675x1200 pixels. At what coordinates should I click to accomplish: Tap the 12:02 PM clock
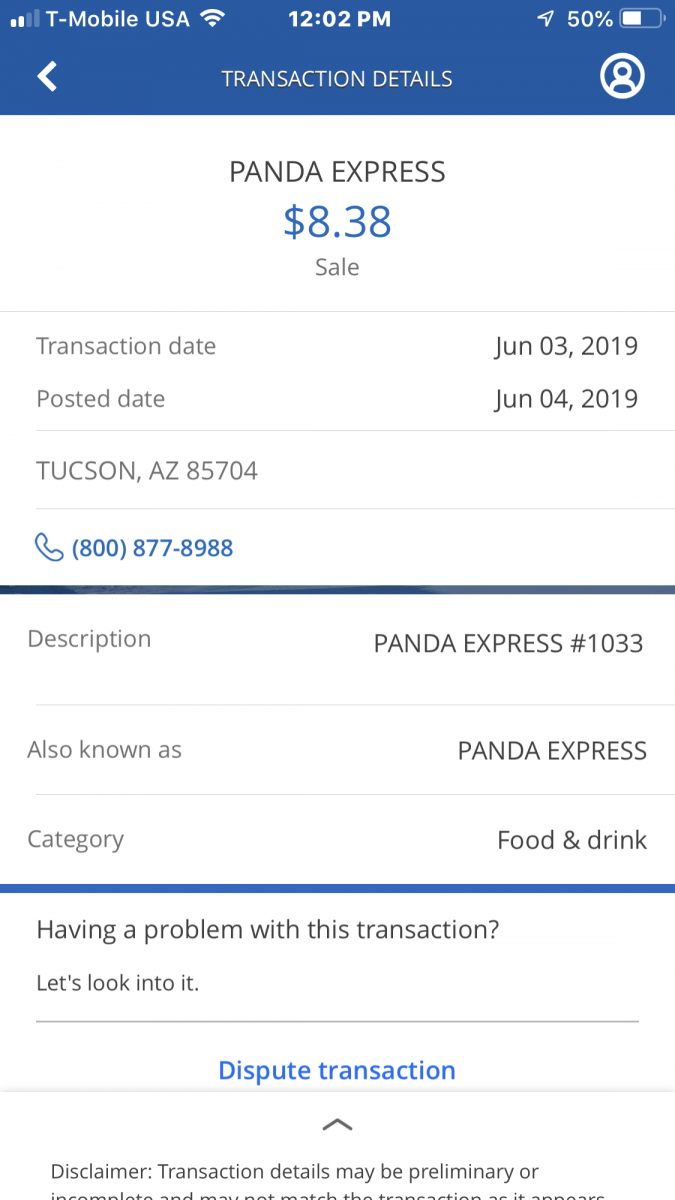click(341, 18)
